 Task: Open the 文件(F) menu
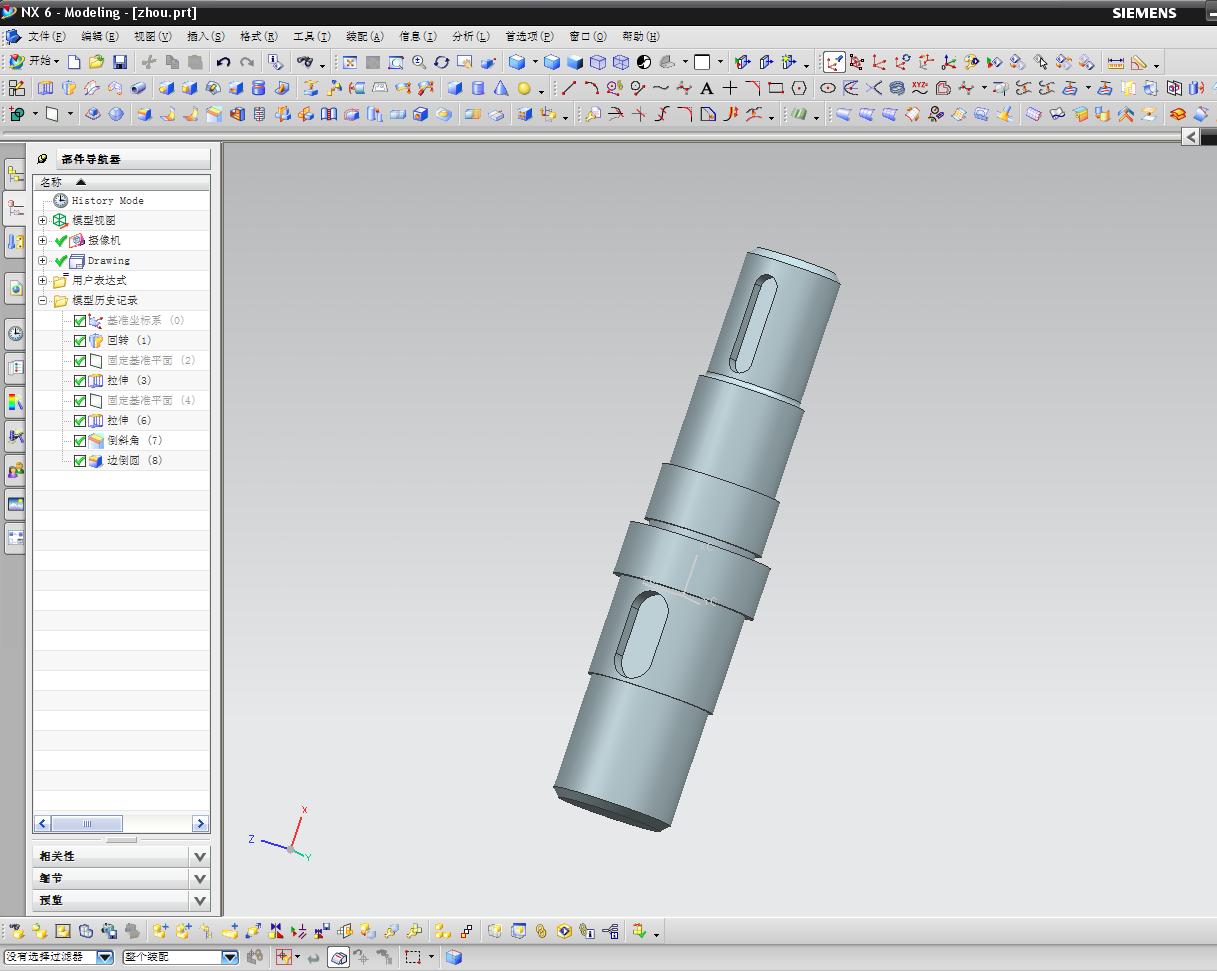point(46,36)
